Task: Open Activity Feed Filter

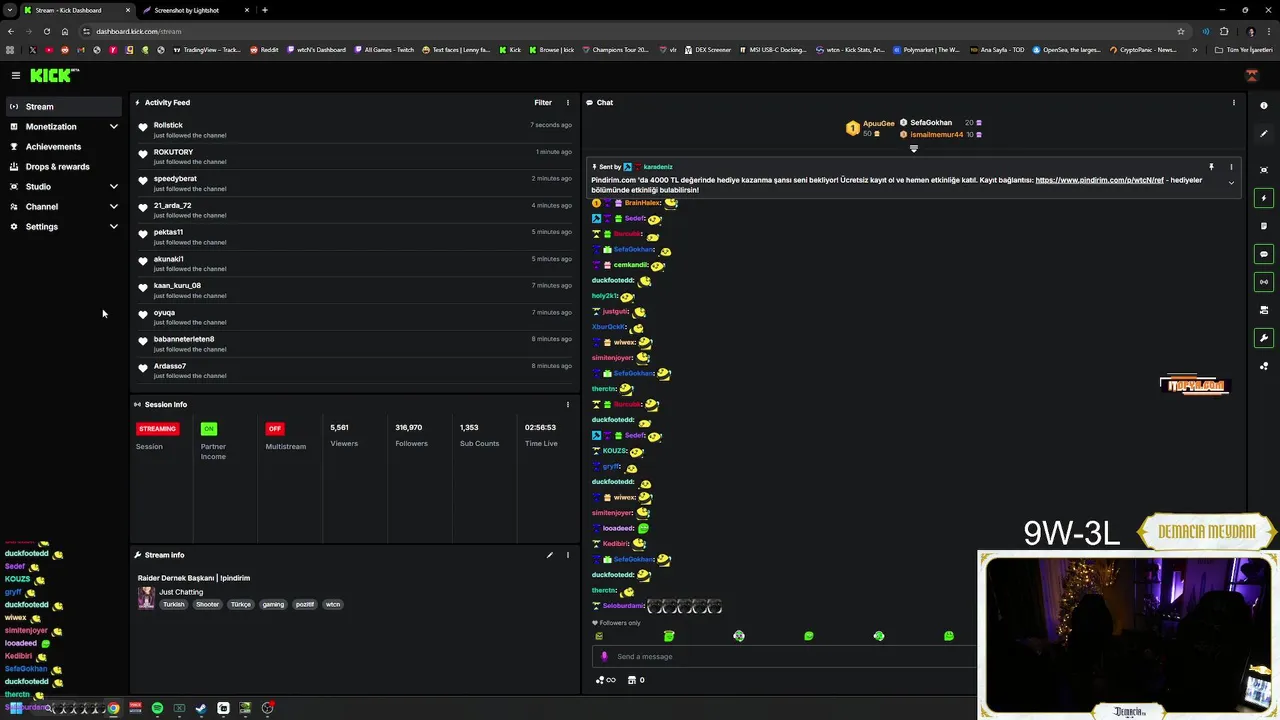Action: coord(543,102)
